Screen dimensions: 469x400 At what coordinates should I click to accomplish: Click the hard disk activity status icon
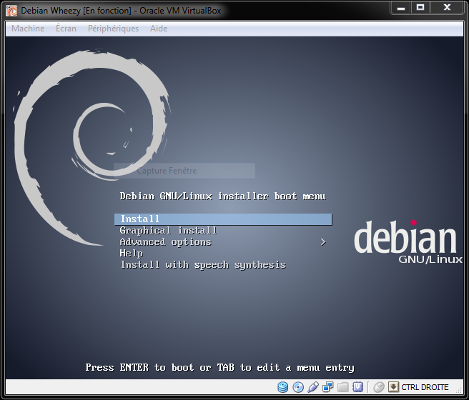click(283, 387)
